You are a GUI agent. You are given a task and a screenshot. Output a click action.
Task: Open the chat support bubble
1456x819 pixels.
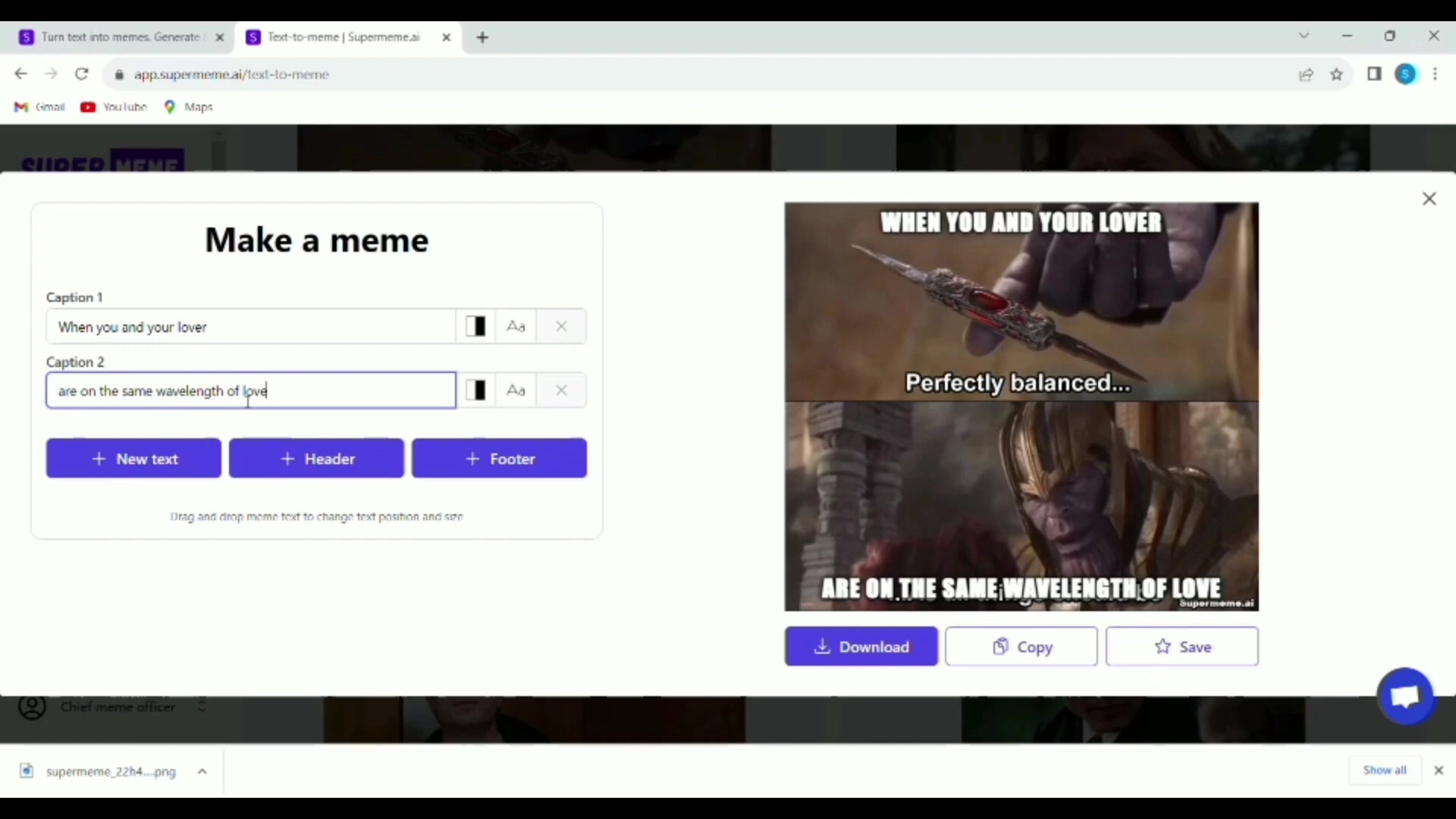coord(1405,696)
